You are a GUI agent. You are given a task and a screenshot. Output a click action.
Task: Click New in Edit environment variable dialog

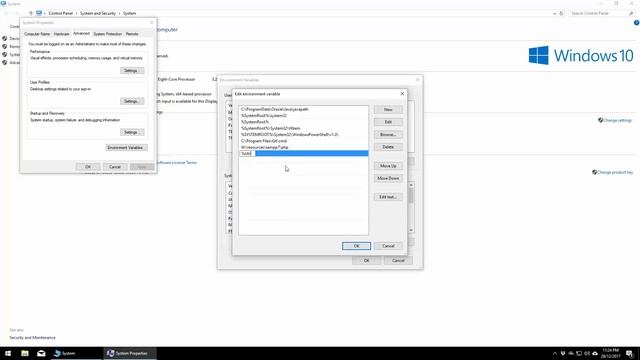pos(388,109)
